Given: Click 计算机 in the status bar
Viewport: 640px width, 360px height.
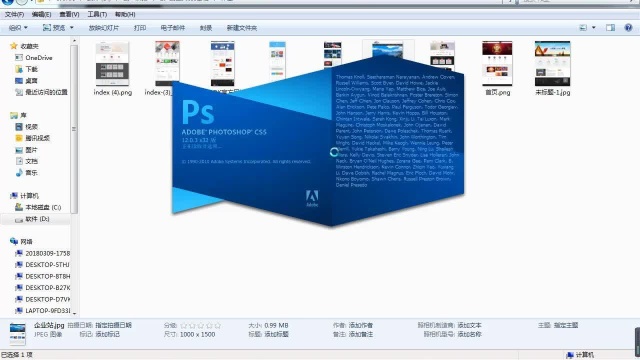Looking at the screenshot, I should pyautogui.click(x=580, y=355).
